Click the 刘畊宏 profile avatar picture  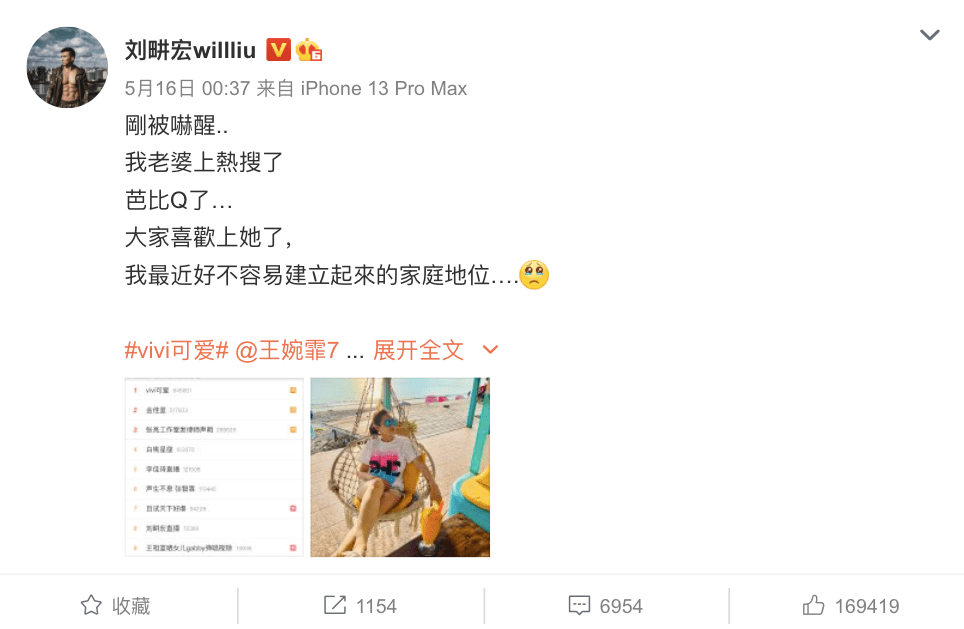click(67, 67)
